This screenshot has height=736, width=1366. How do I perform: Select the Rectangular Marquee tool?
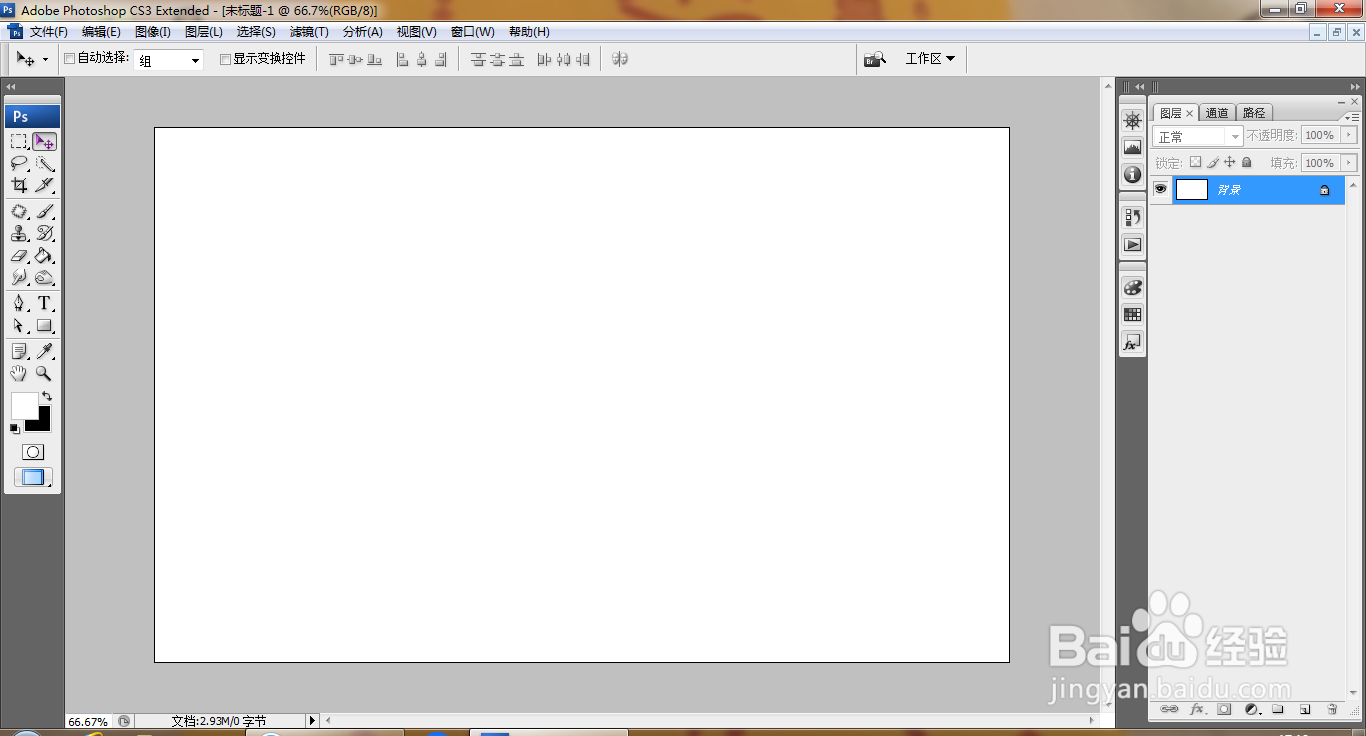19,142
